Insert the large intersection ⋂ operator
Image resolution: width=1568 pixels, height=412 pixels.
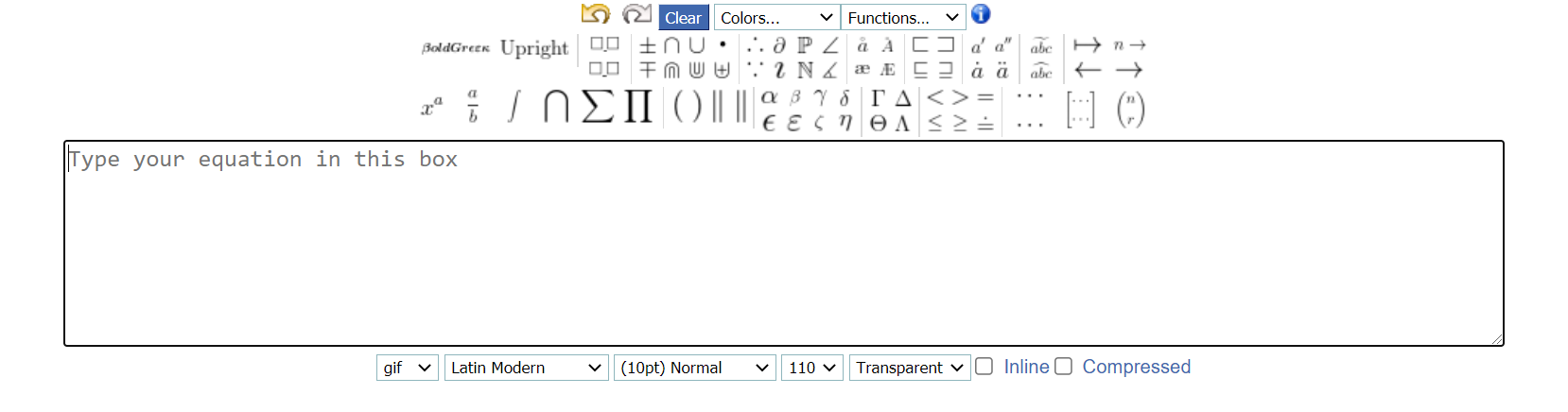click(x=556, y=106)
